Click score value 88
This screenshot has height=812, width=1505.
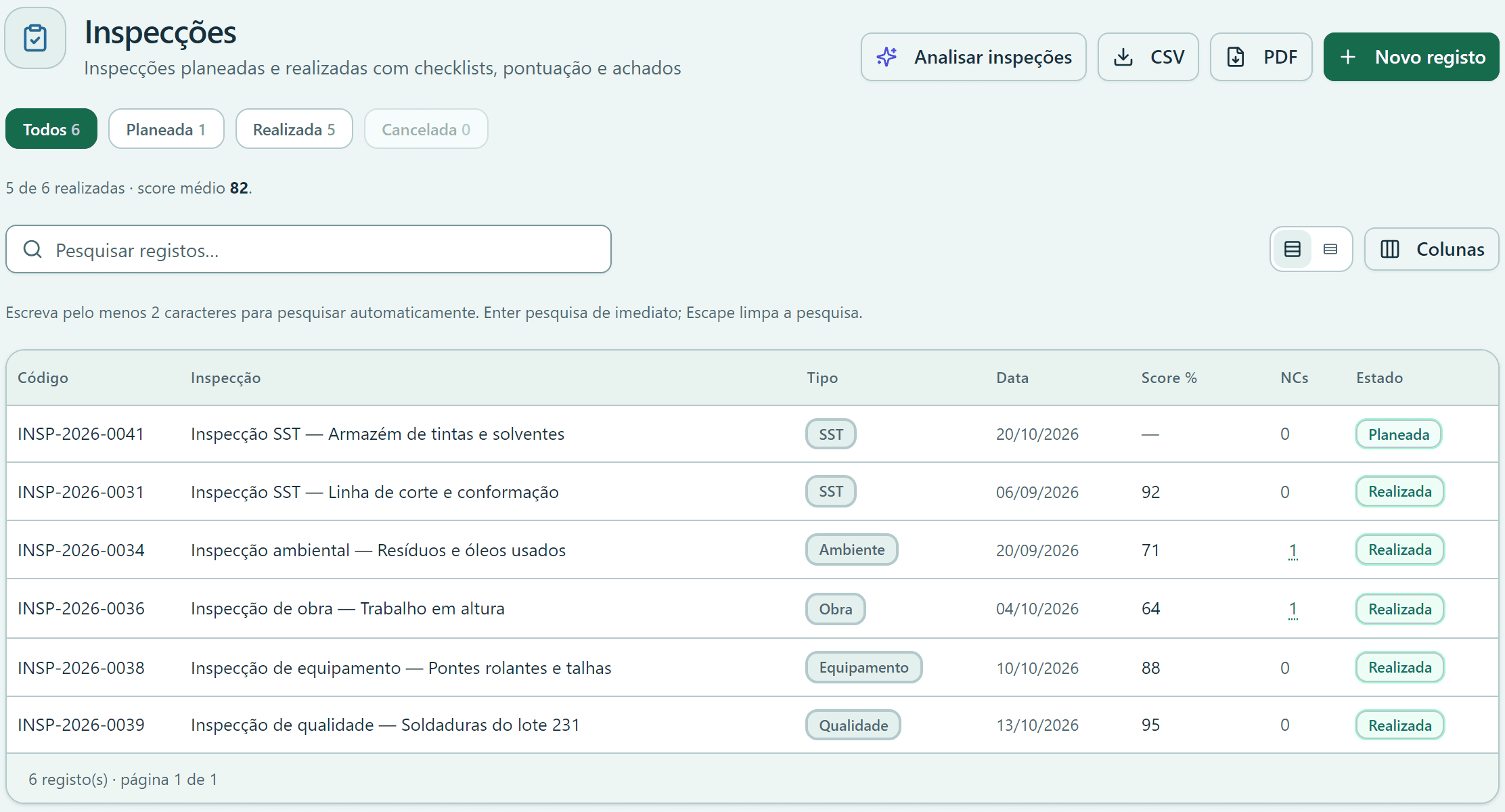click(x=1150, y=668)
